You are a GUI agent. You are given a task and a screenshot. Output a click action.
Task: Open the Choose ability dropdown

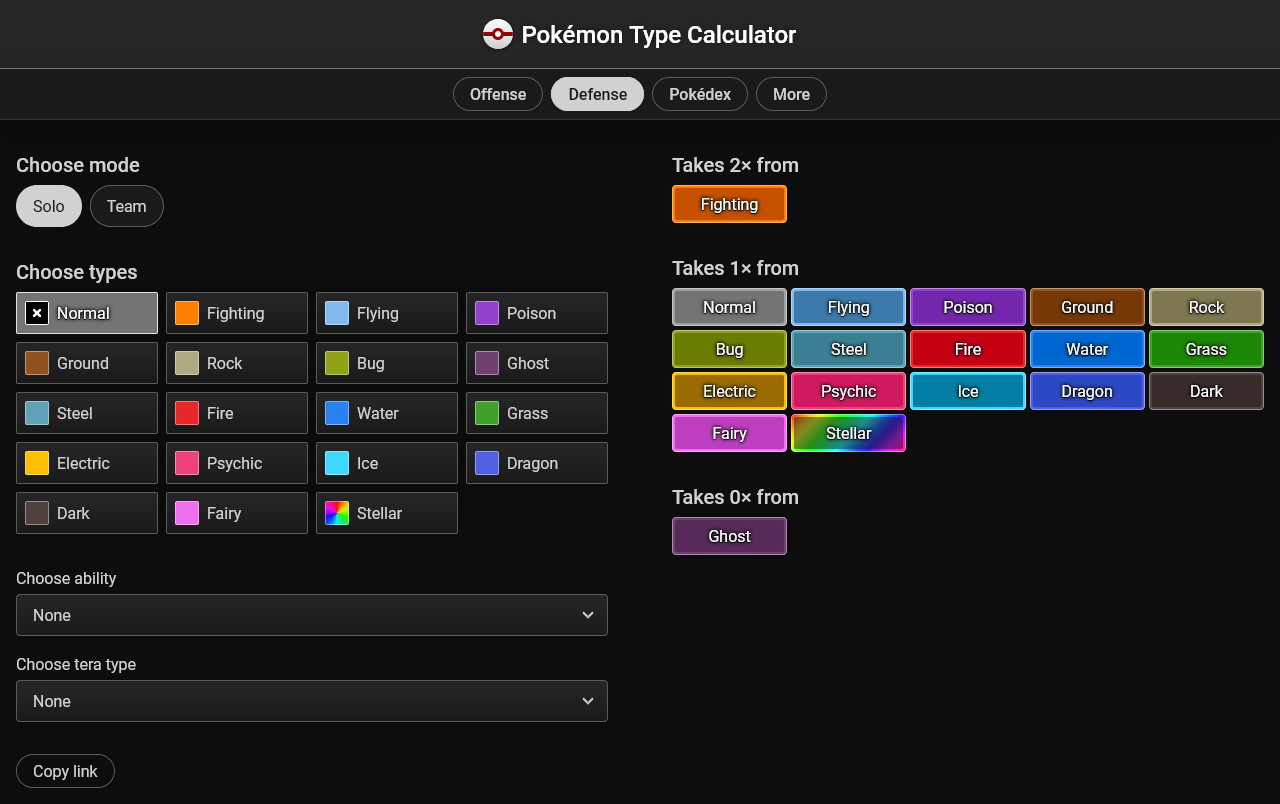tap(312, 615)
